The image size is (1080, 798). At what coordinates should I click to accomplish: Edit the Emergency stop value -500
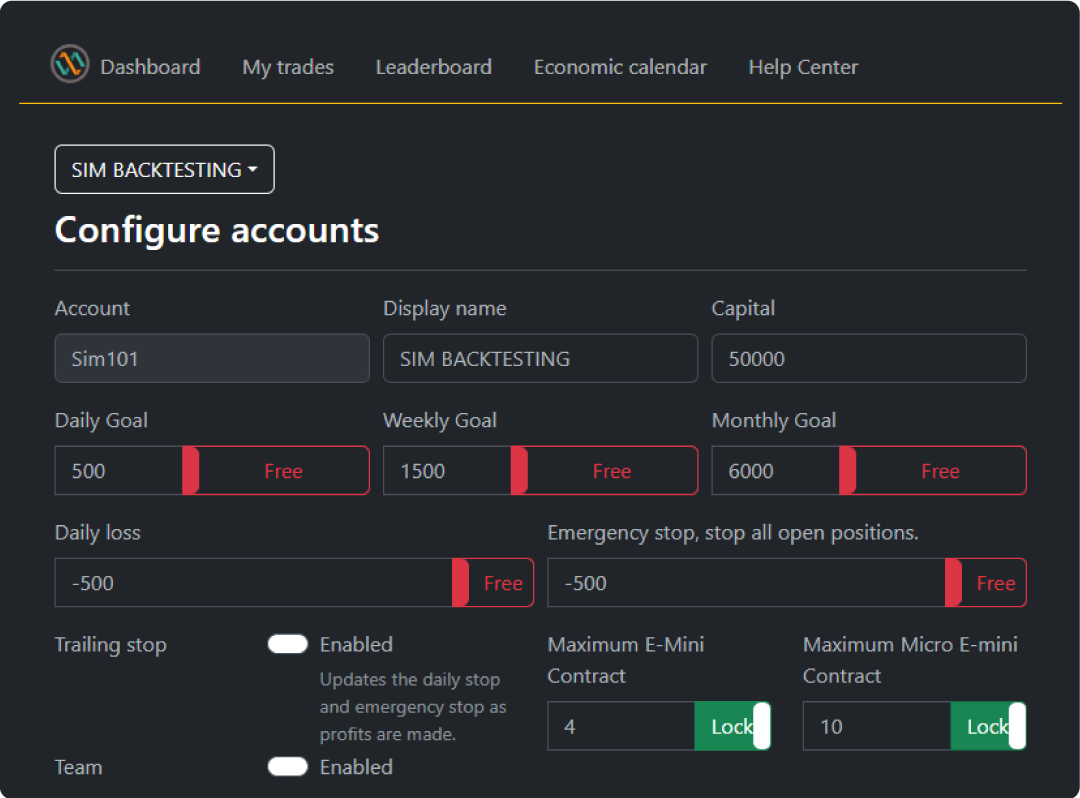tap(747, 582)
